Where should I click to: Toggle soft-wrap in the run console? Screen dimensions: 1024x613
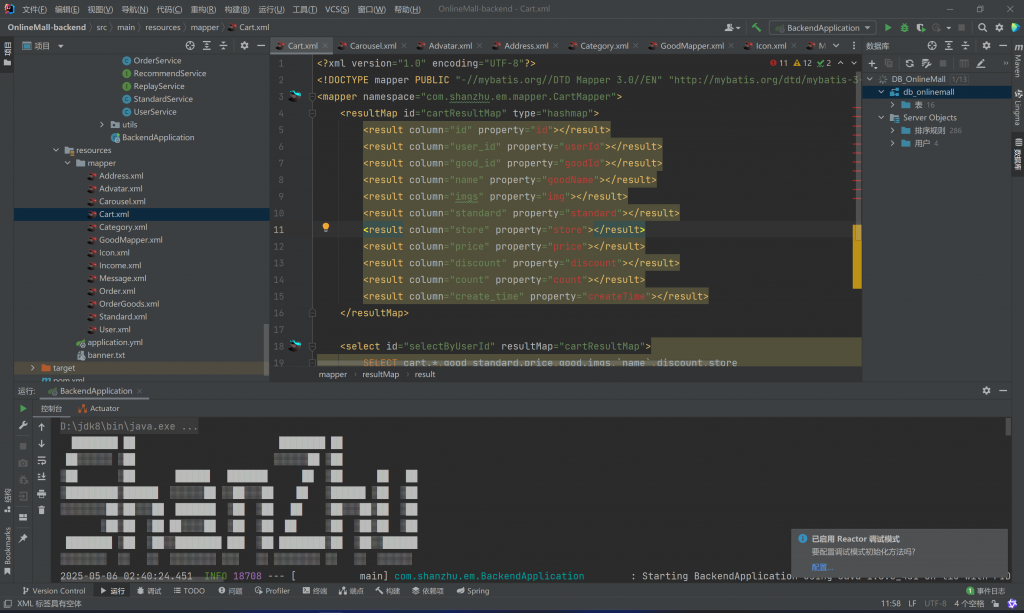tap(41, 461)
